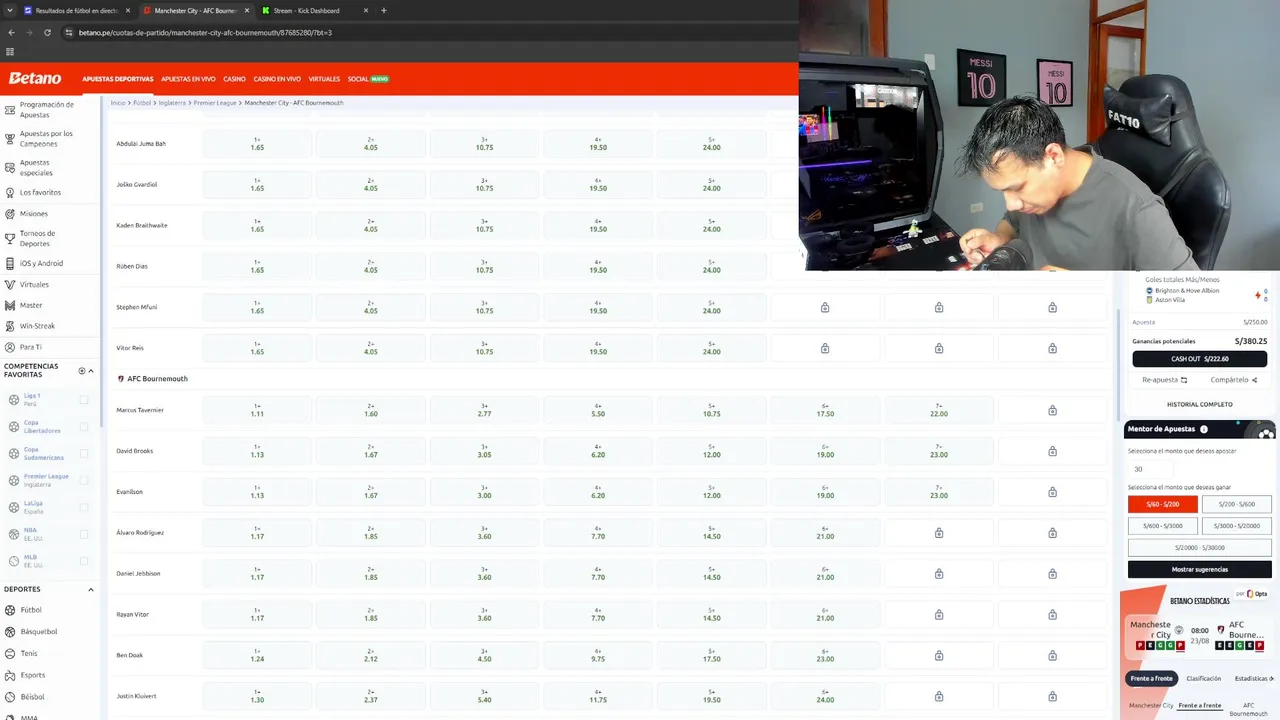Click the bookmarks bar apps grid icon
Viewport: 1280px width, 720px height.
pos(10,52)
